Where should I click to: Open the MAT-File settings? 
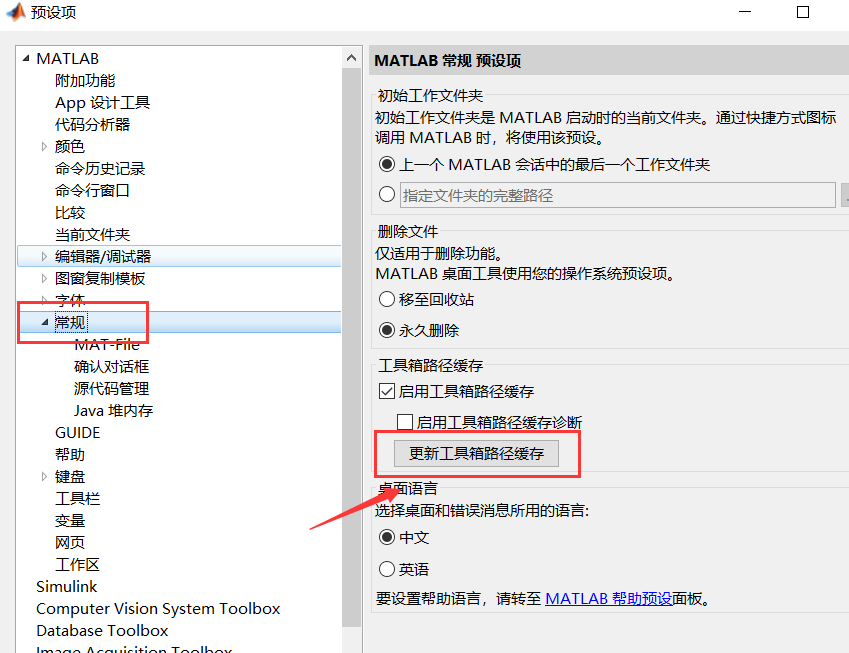tap(107, 344)
